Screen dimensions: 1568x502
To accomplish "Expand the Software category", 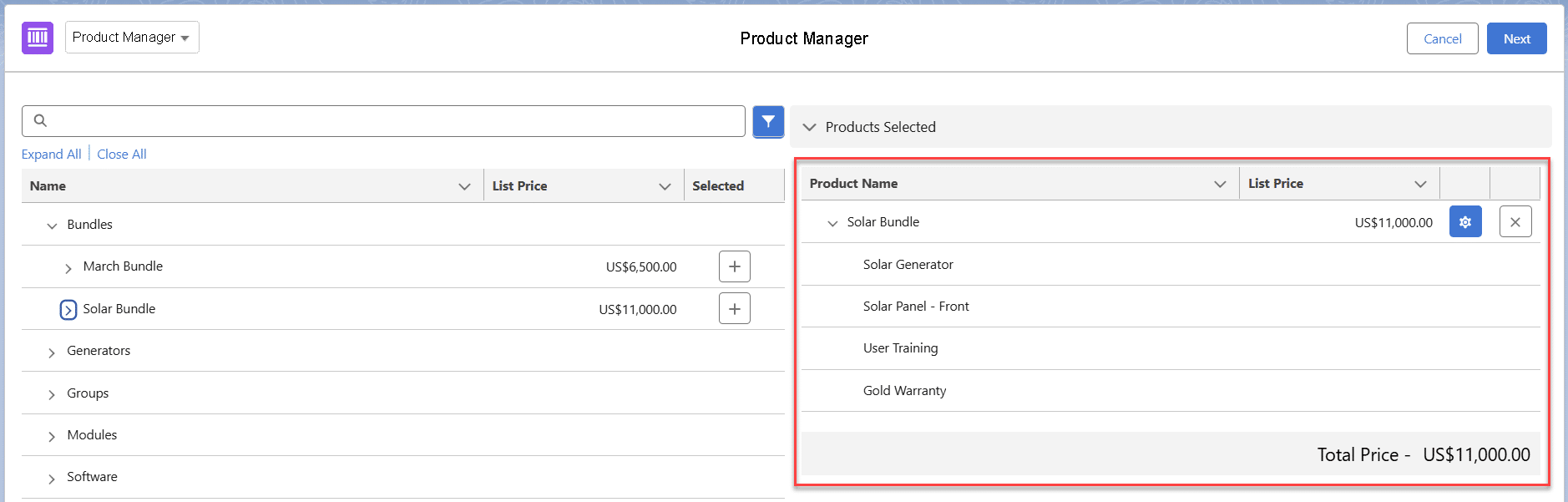I will point(52,479).
